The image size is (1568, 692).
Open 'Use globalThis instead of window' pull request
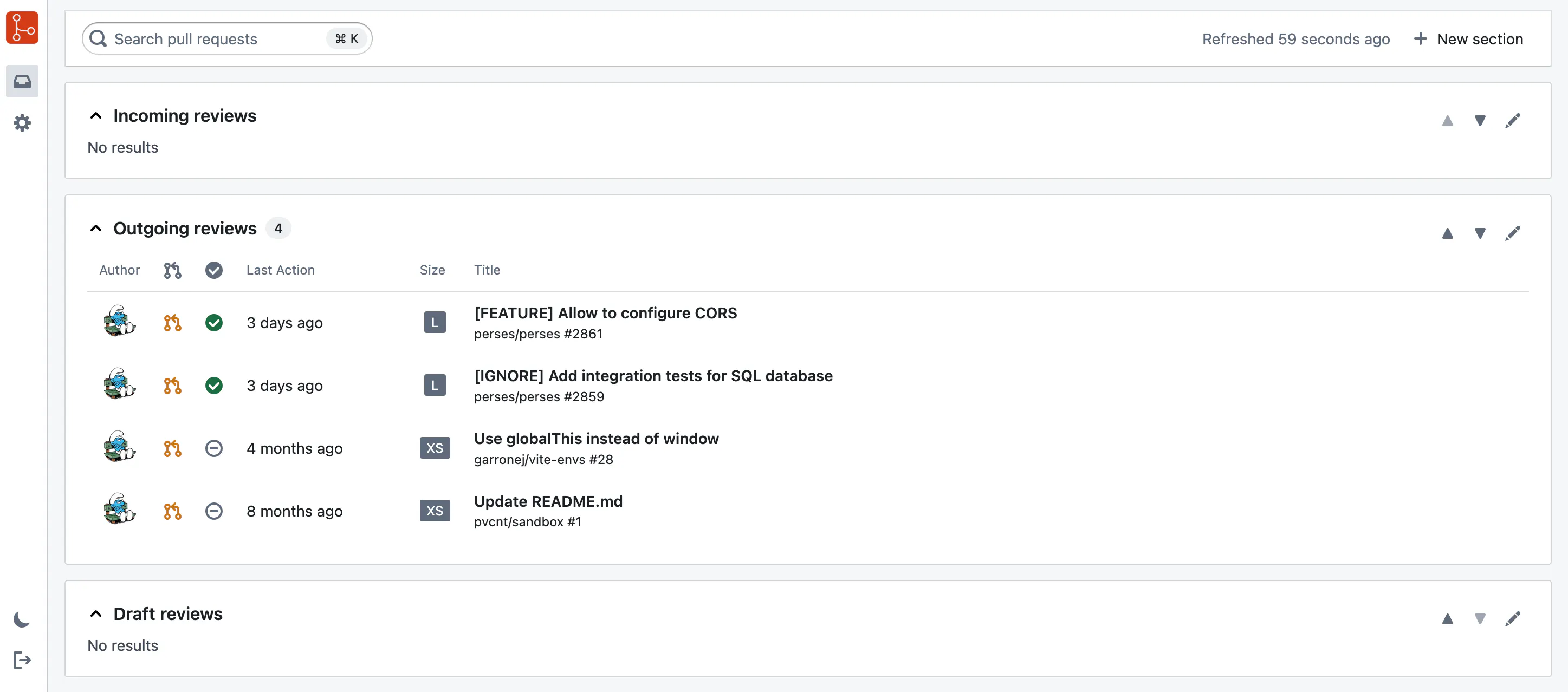click(x=596, y=439)
